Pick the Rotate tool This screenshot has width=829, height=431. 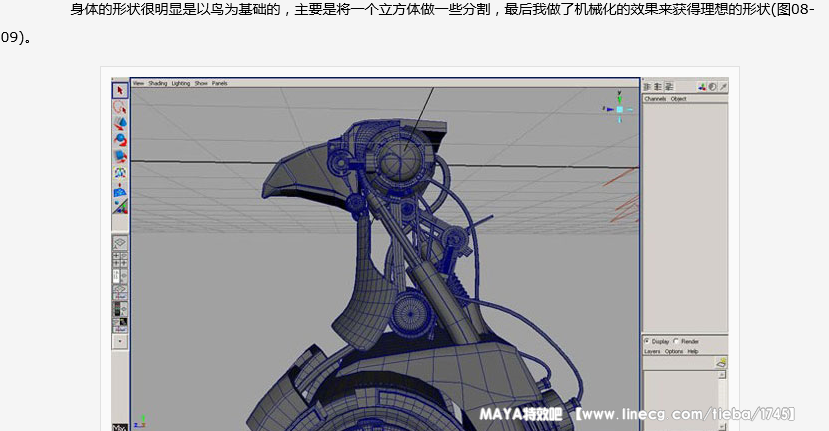[120, 139]
